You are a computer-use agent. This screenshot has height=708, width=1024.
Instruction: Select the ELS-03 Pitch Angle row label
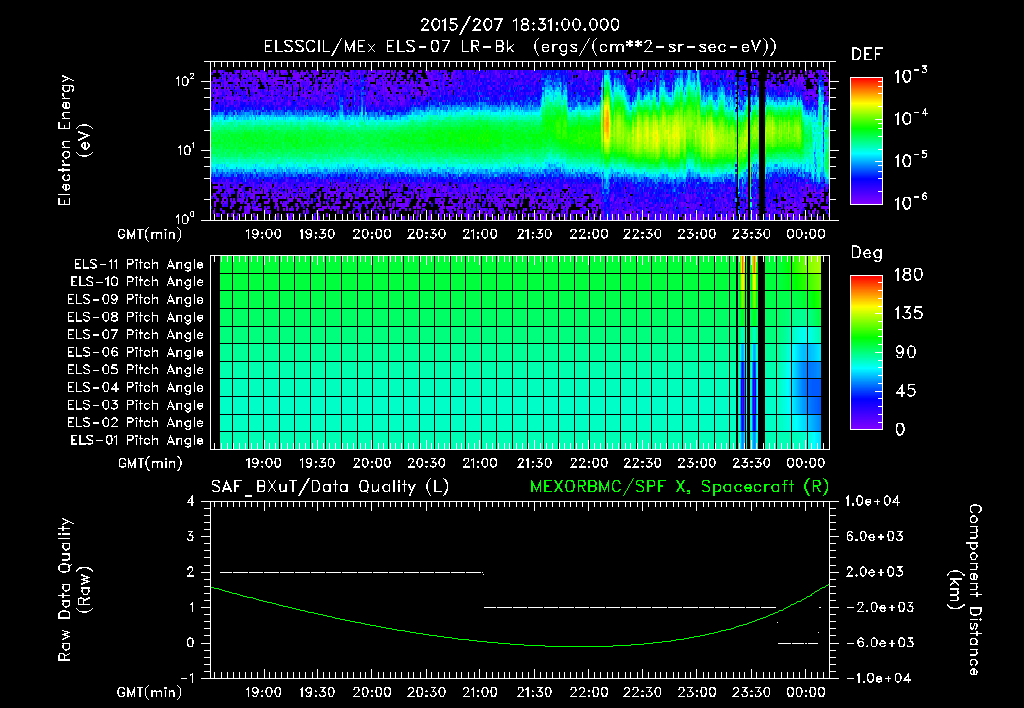pos(135,405)
